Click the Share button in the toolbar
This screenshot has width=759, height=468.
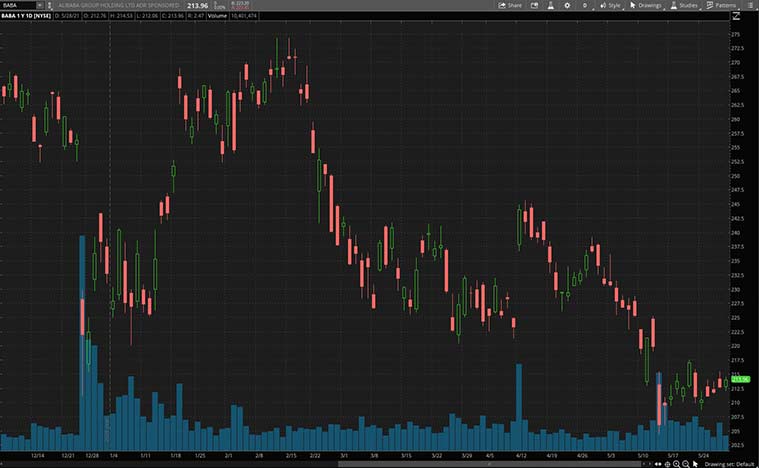click(x=510, y=5)
